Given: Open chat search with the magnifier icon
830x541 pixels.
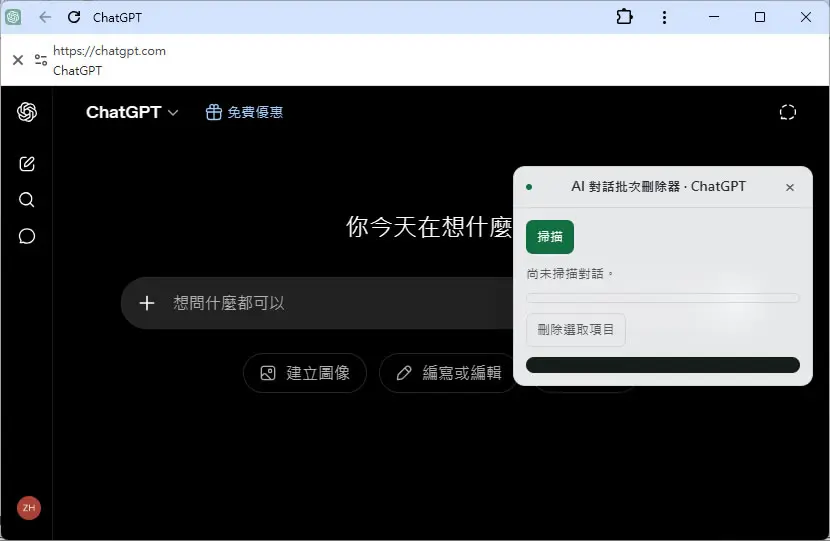Looking at the screenshot, I should click(x=27, y=200).
